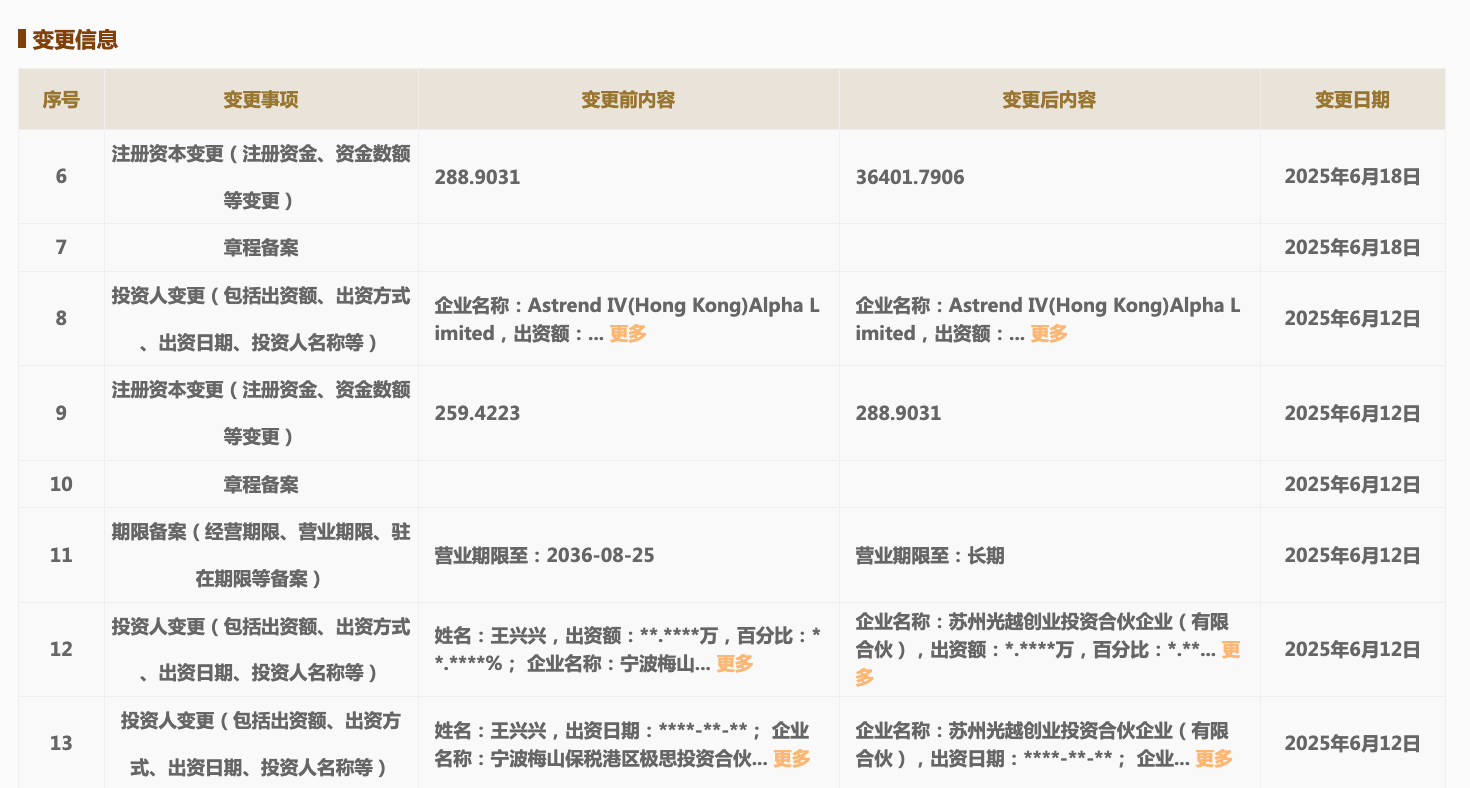The width and height of the screenshot is (1470, 788).
Task: Click the 2025年6月18日 date in row 7
Action: [x=1352, y=248]
